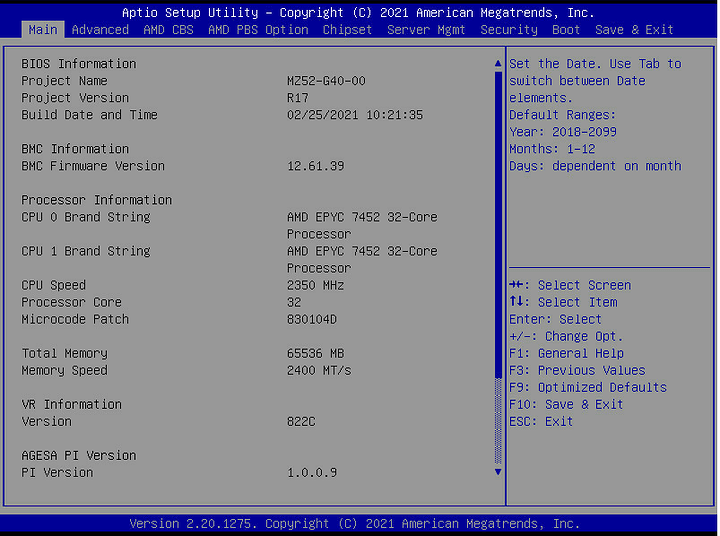The image size is (720, 536).
Task: Click the Enter: Select hint
Action: 555,319
